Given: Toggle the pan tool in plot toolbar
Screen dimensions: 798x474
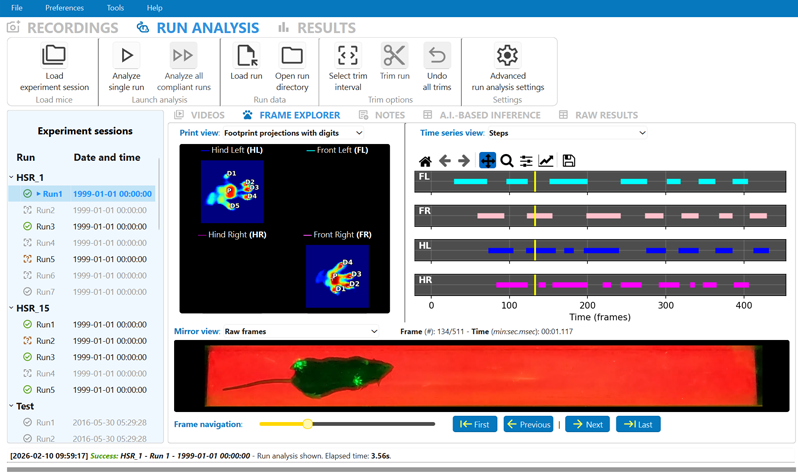Looking at the screenshot, I should click(x=488, y=161).
